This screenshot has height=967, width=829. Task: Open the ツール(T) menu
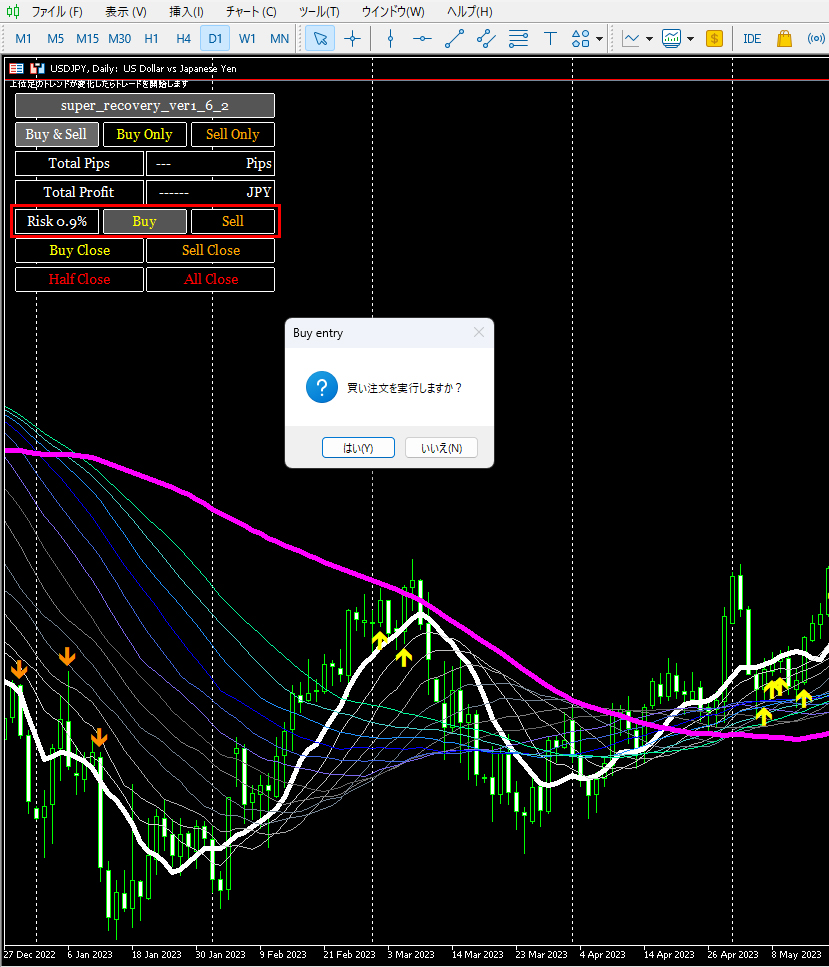tap(319, 11)
